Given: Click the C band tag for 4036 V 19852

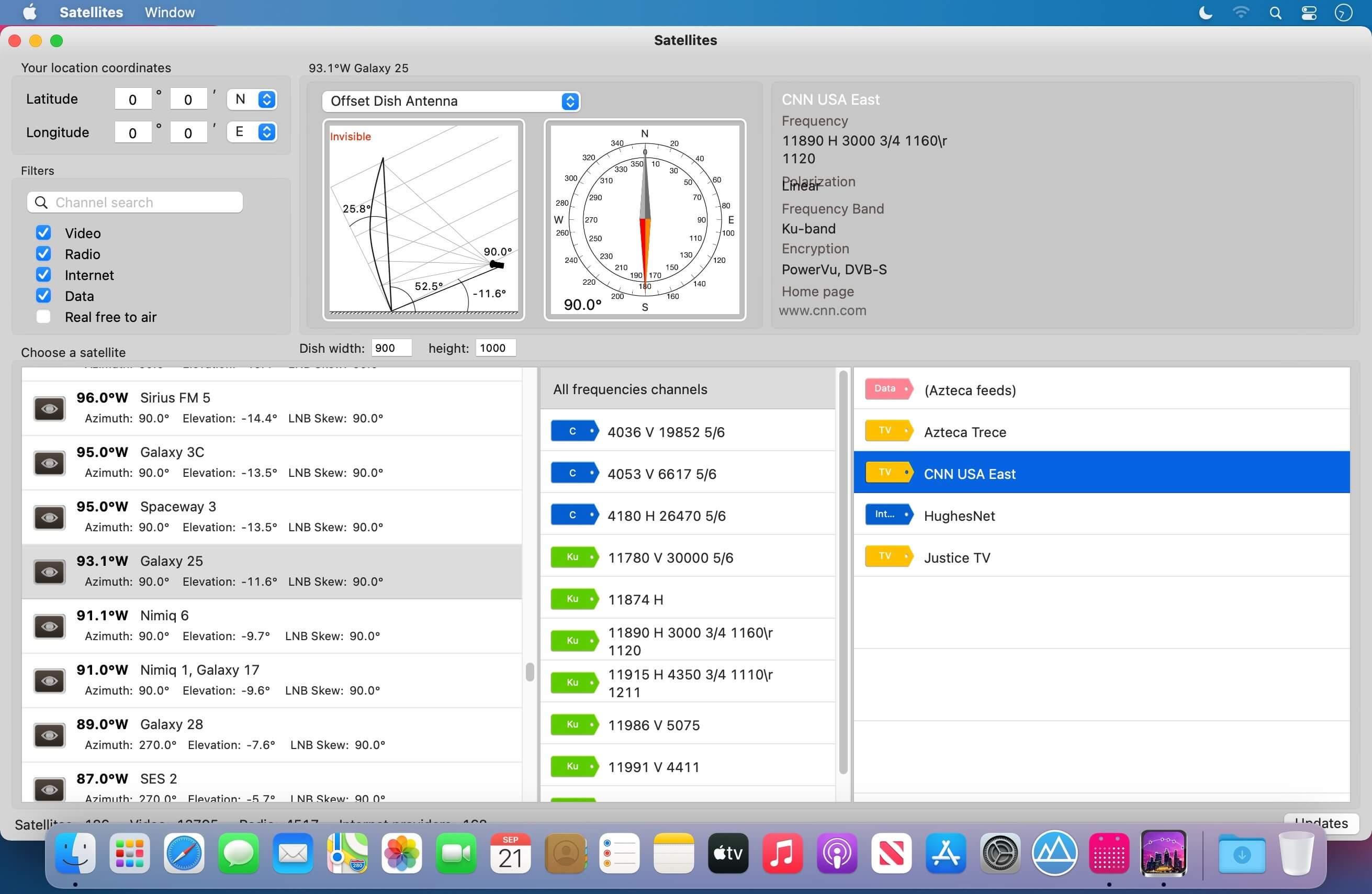Looking at the screenshot, I should pos(574,431).
